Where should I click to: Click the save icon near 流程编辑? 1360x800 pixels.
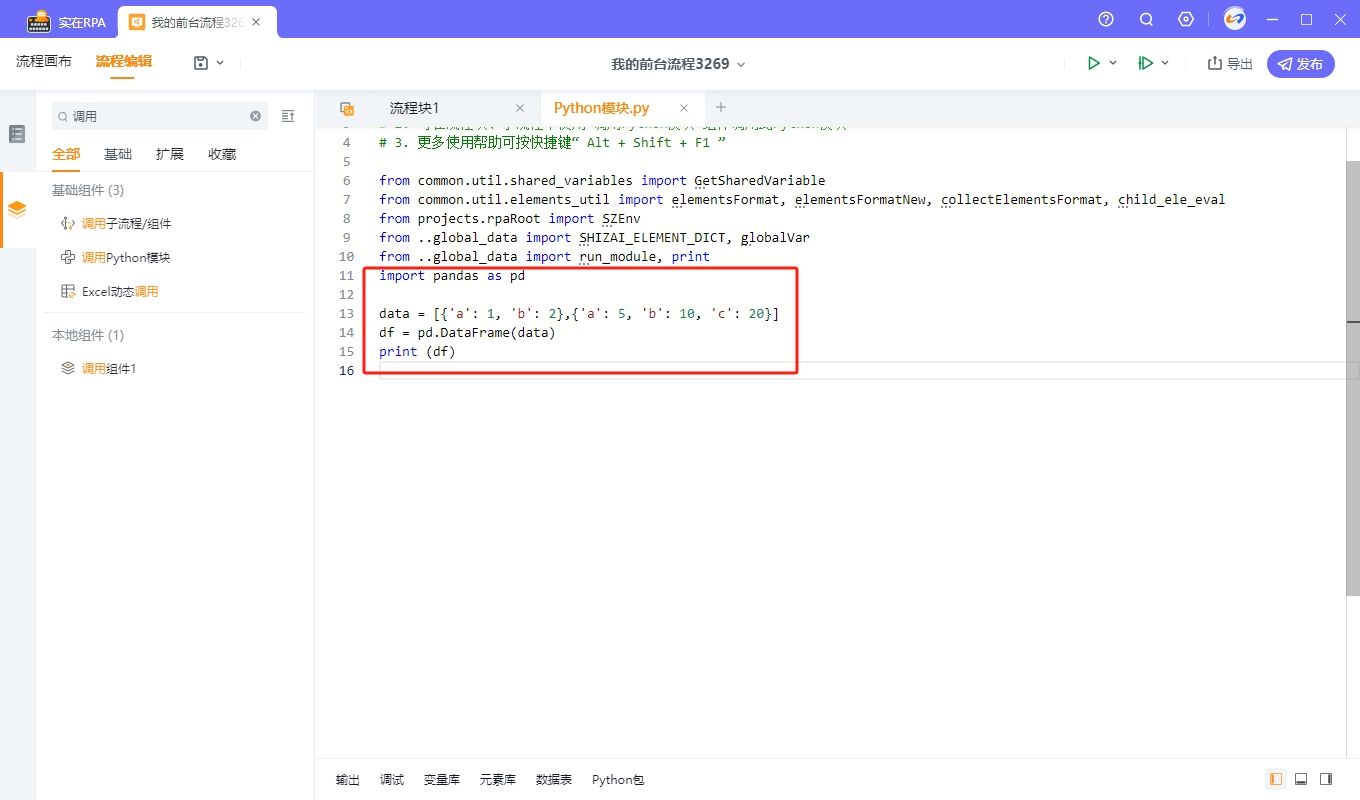(201, 62)
